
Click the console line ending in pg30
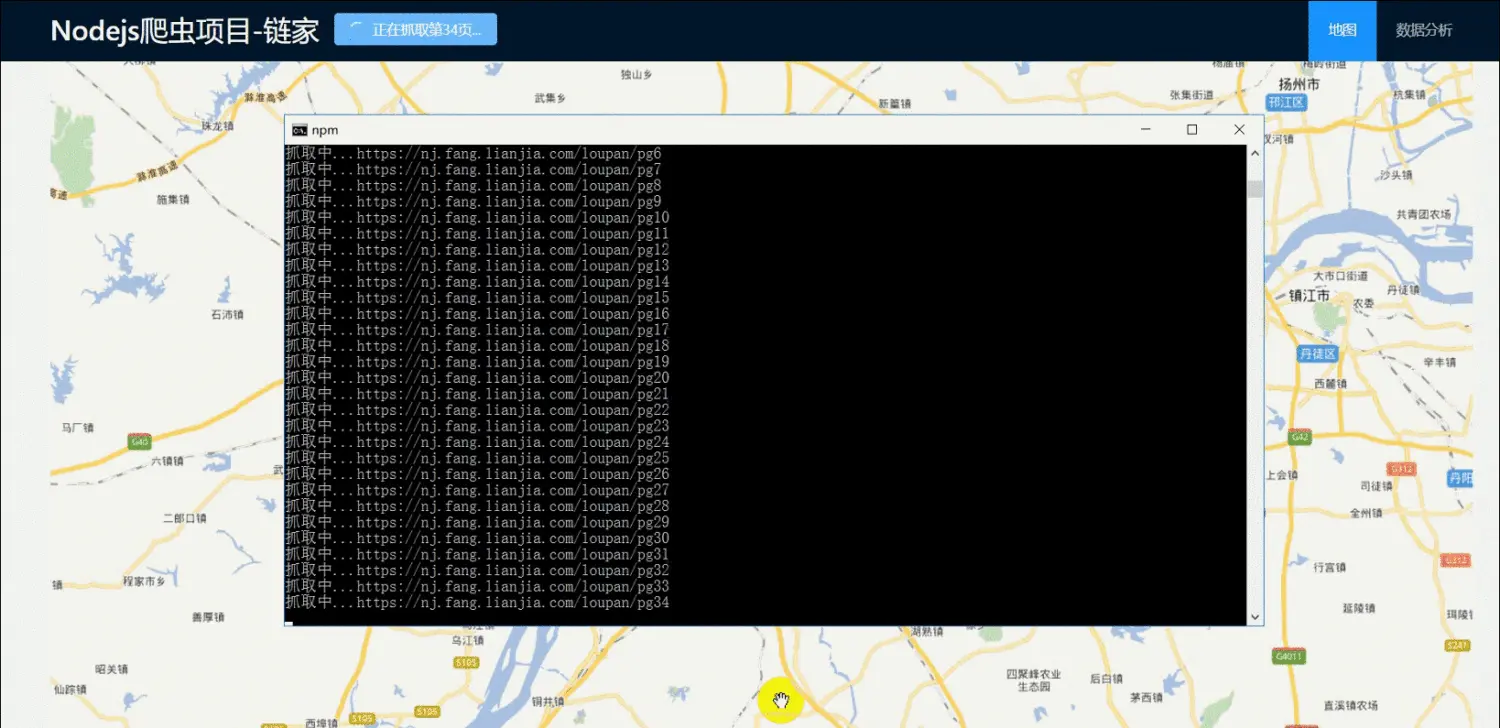coord(477,538)
